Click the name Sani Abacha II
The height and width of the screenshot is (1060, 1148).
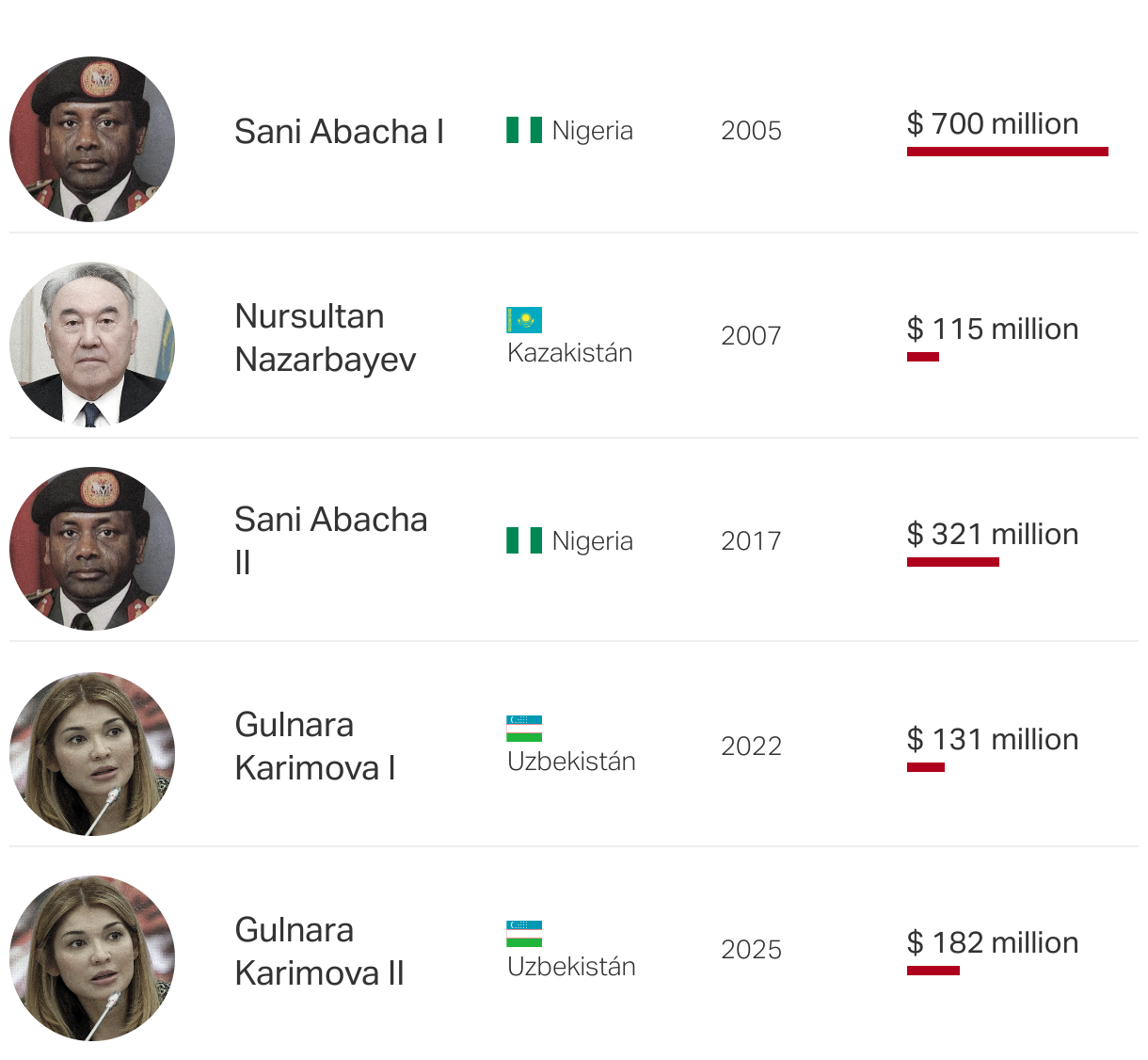click(330, 540)
